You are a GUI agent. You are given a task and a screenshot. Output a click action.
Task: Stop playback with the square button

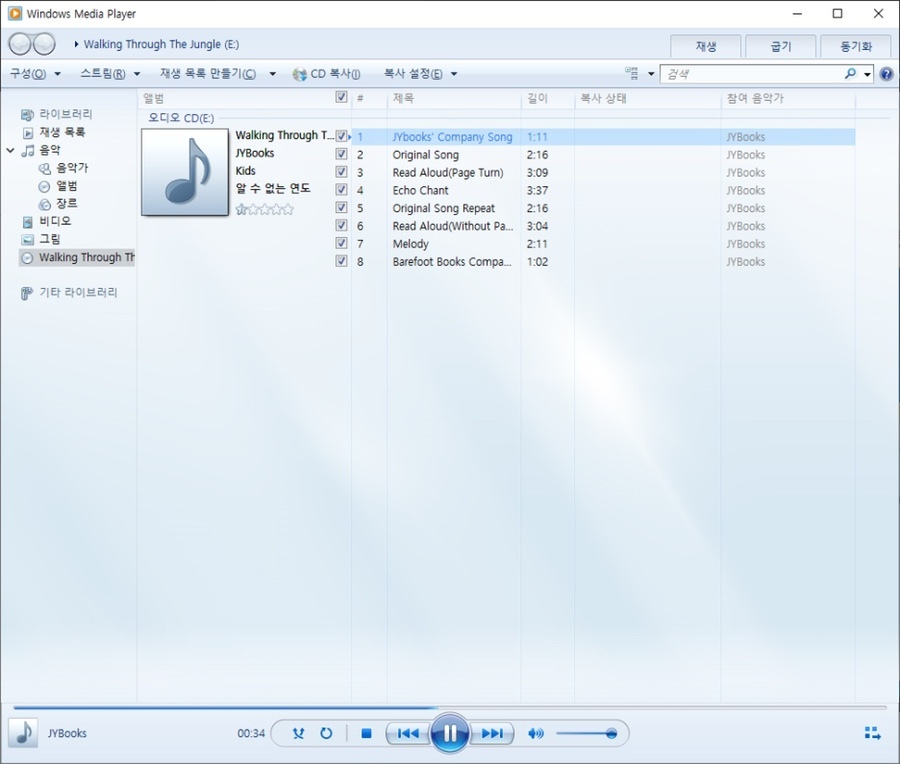click(366, 733)
